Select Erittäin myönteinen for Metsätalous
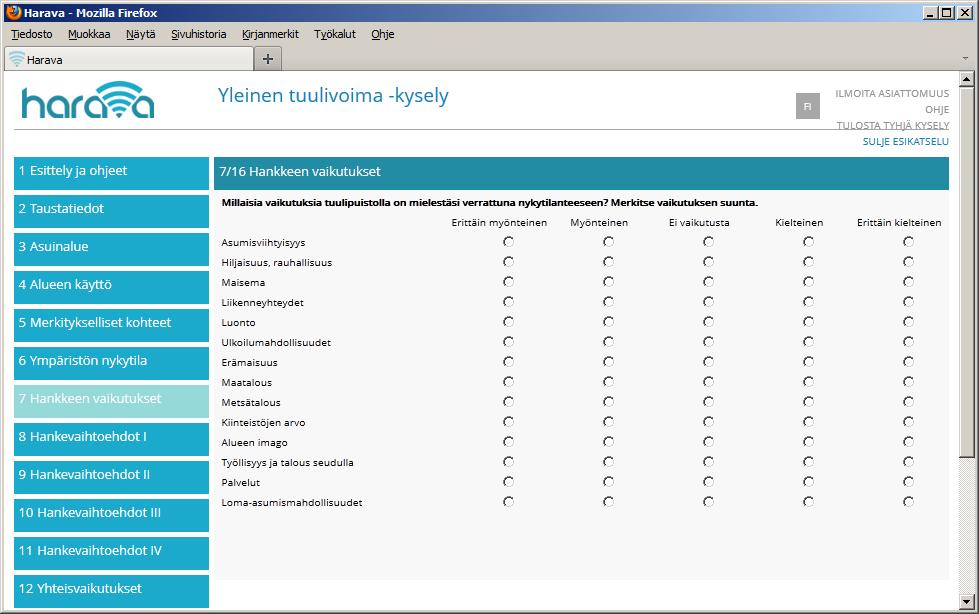Viewport: 979px width, 614px height. click(x=508, y=402)
